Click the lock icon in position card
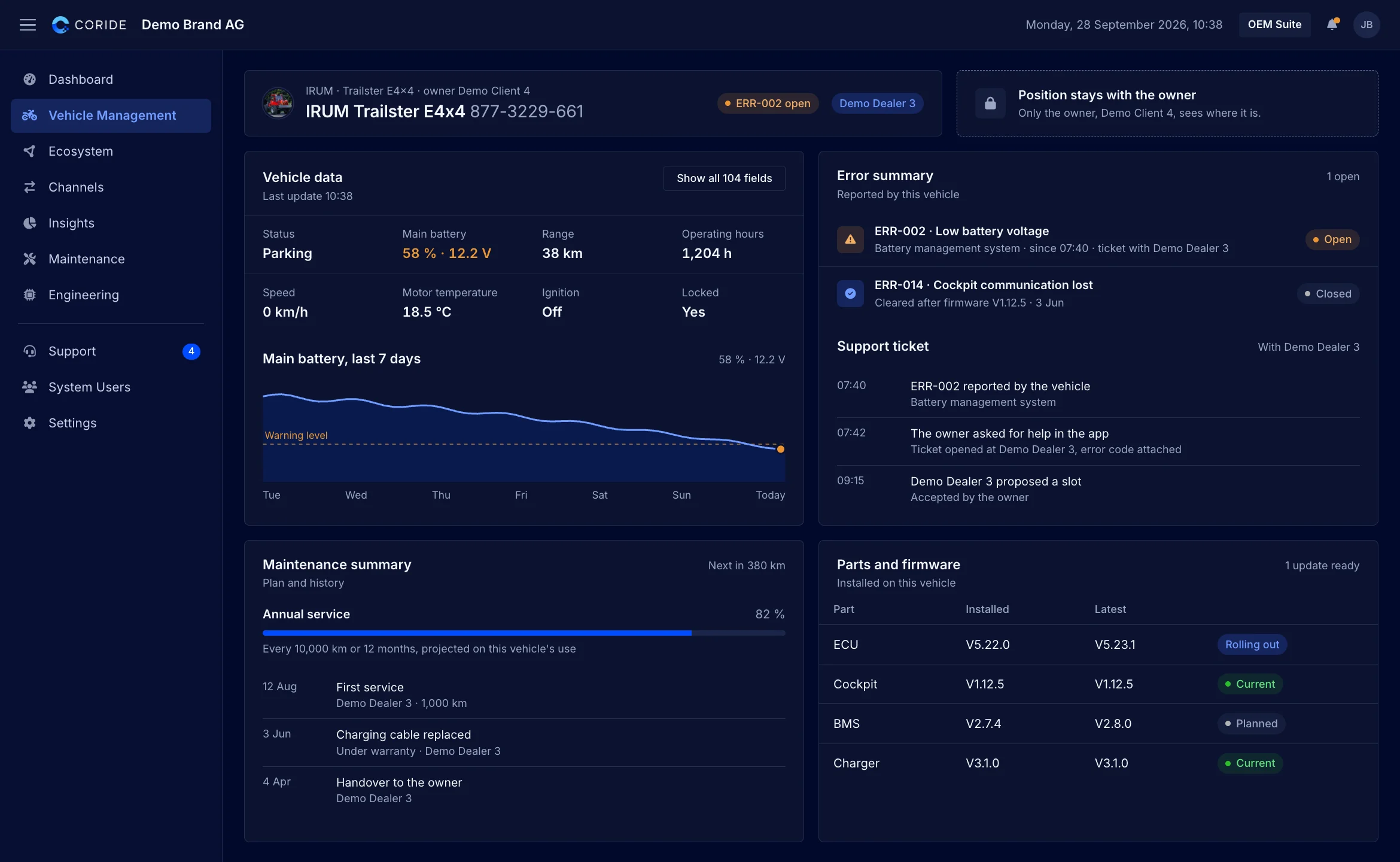 click(x=990, y=103)
